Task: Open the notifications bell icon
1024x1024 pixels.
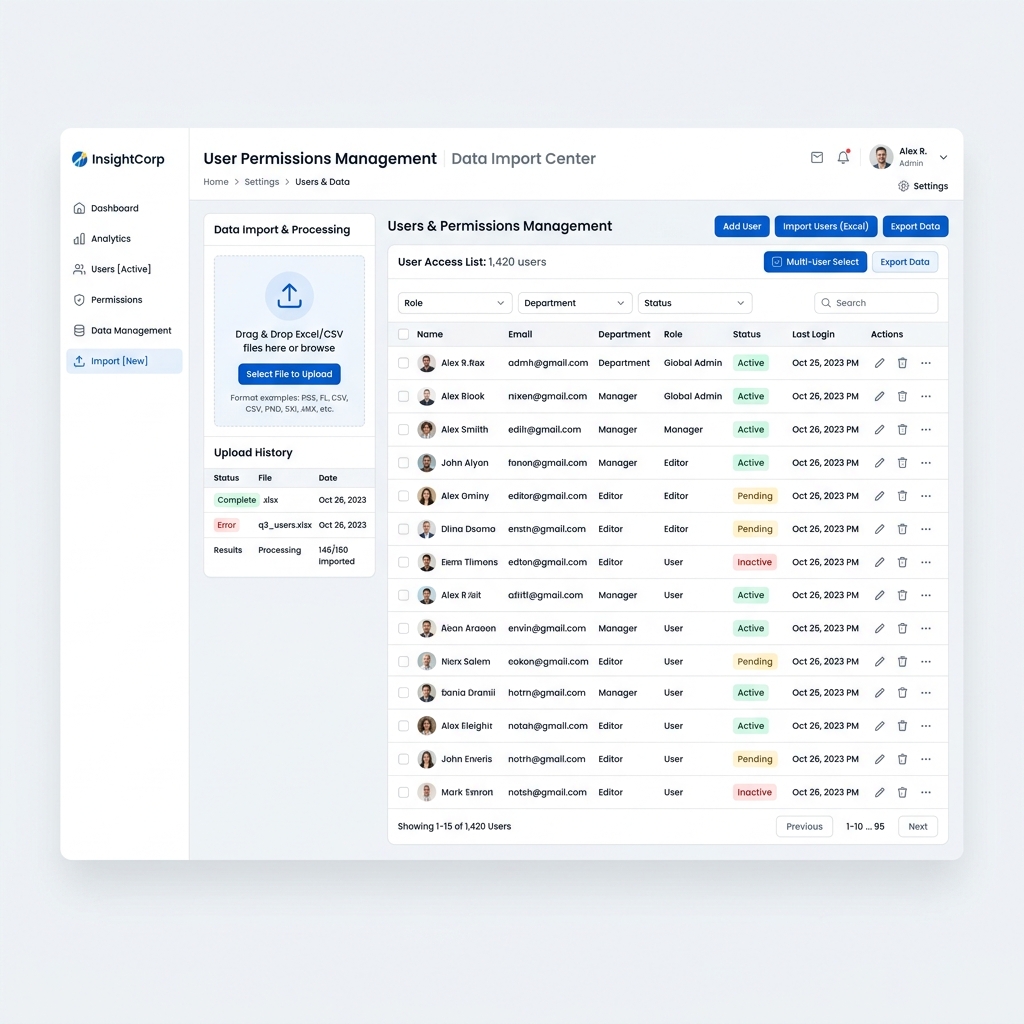Action: coord(843,158)
